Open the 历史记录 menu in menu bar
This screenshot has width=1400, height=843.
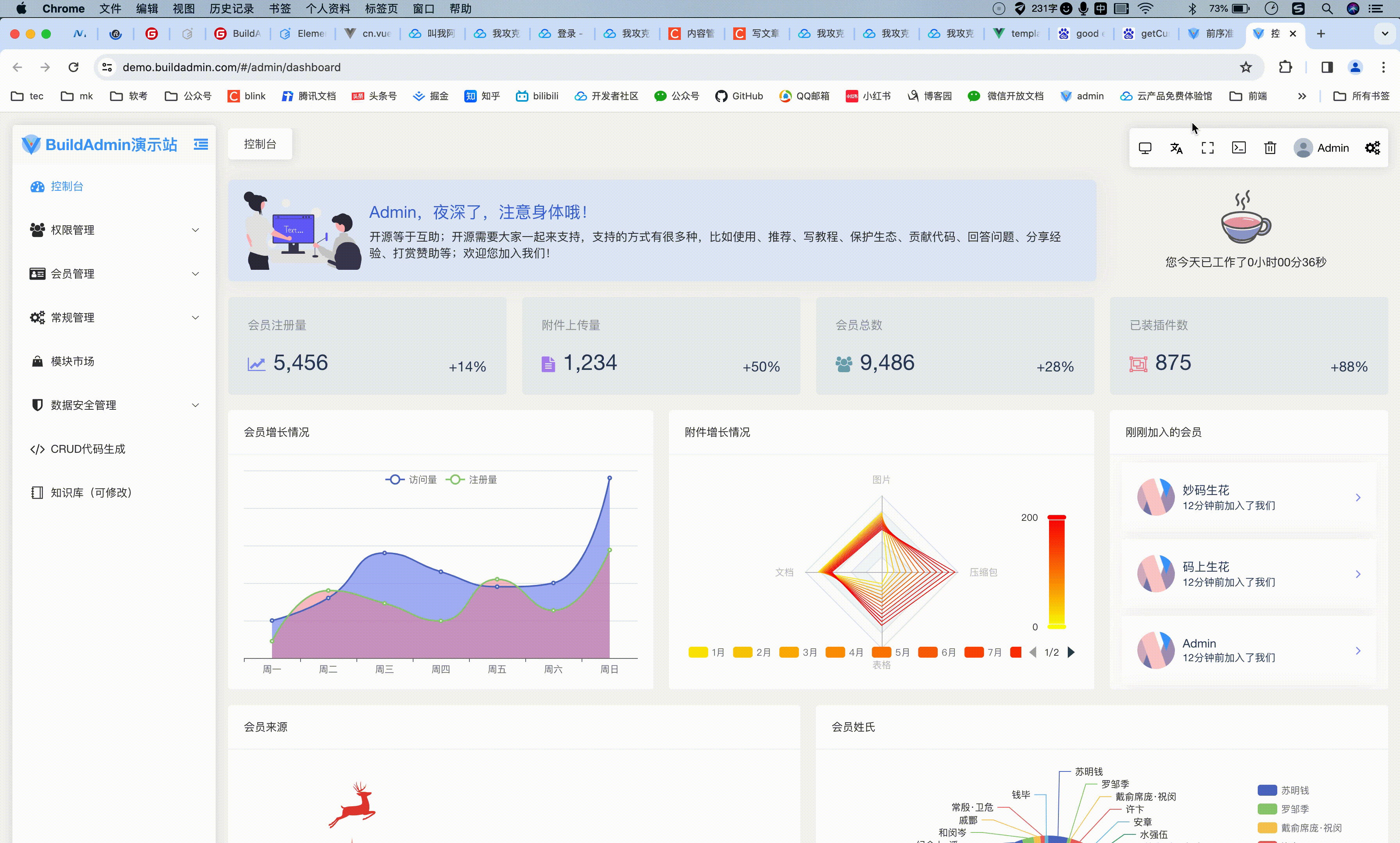[x=231, y=9]
